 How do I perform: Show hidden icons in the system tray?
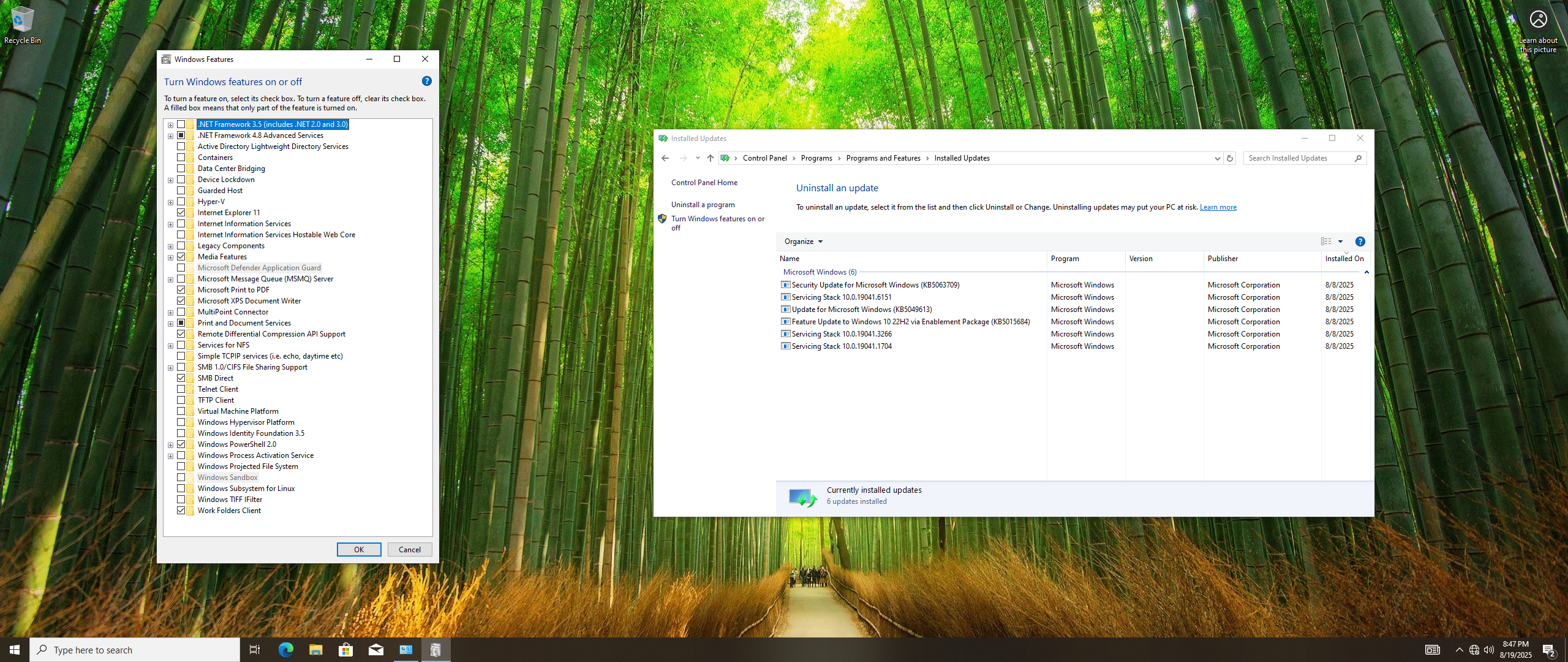[1459, 650]
